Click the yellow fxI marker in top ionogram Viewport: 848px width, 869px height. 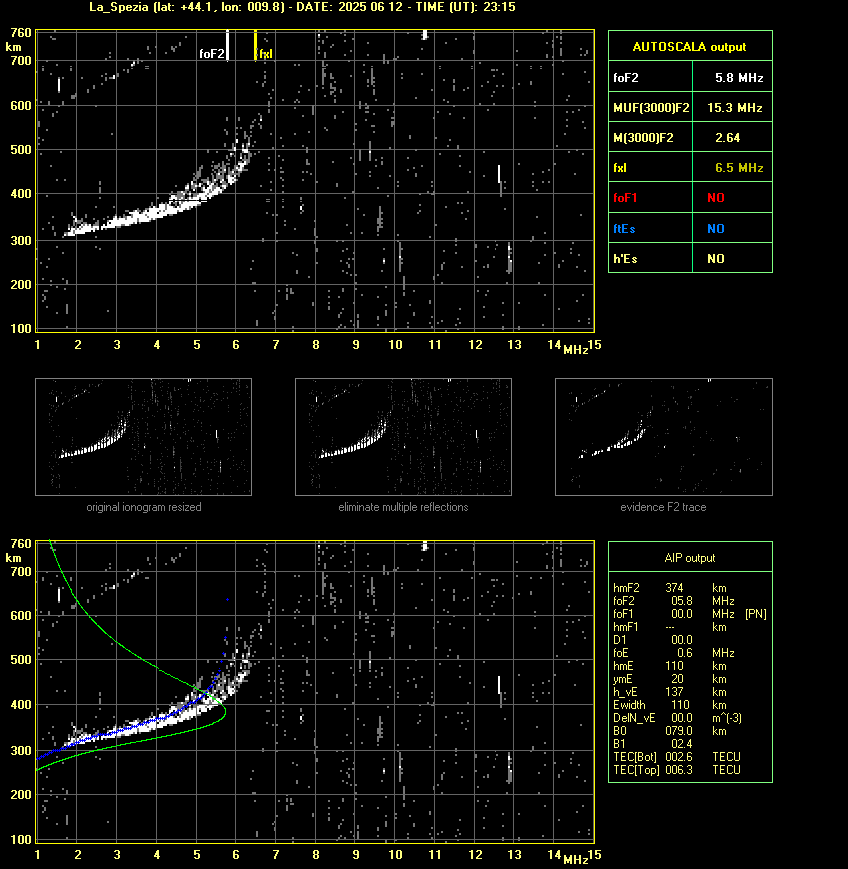point(255,45)
